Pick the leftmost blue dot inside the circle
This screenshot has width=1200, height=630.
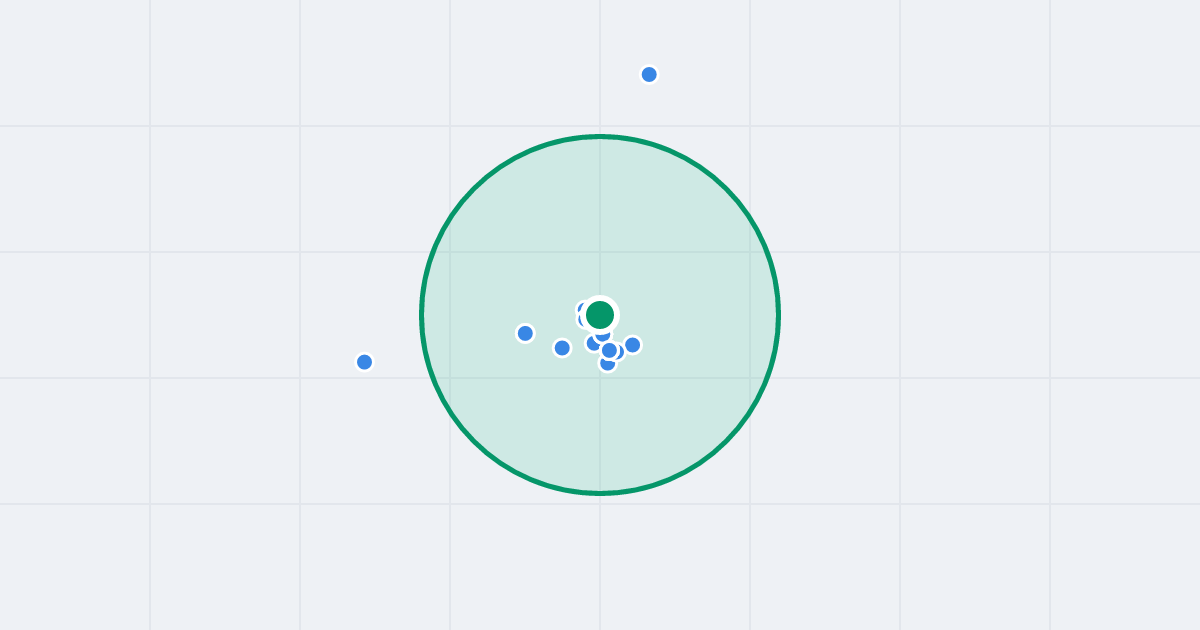click(525, 333)
